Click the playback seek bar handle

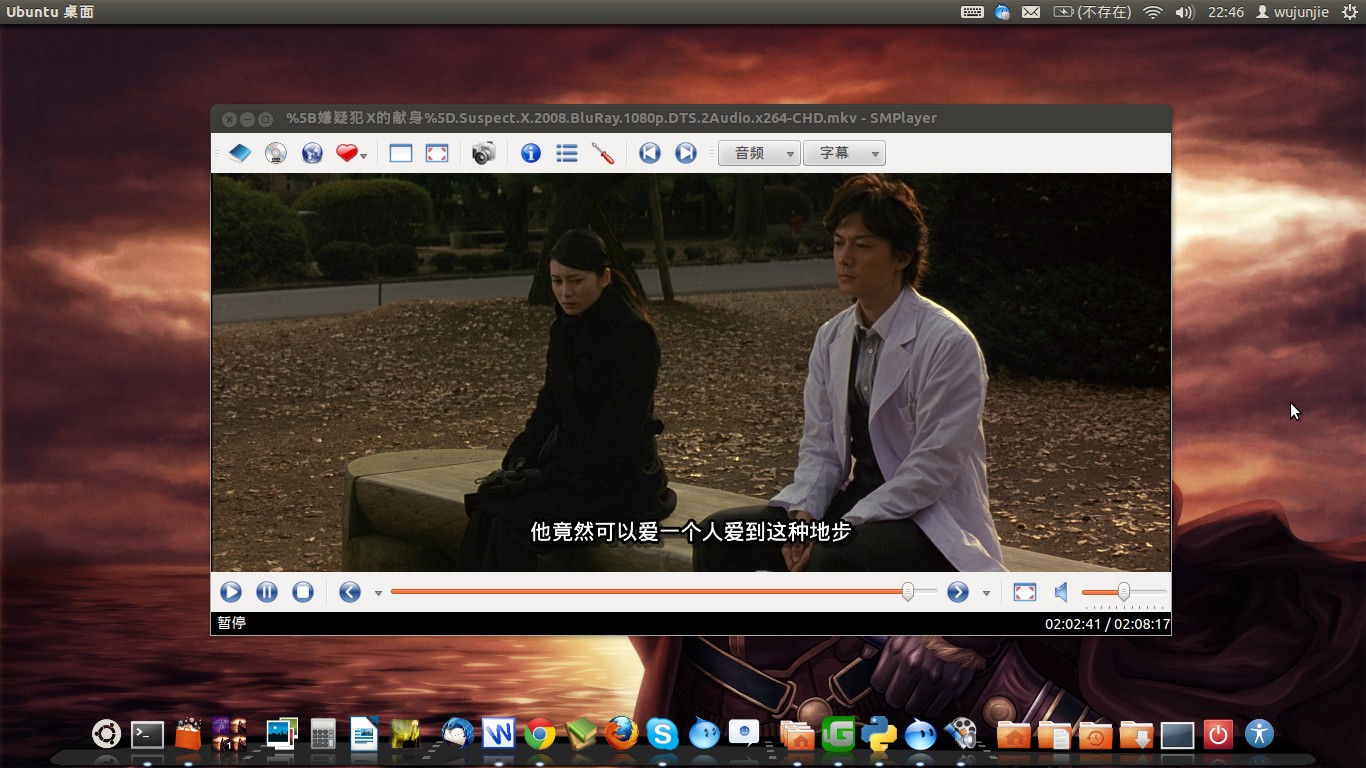click(908, 592)
